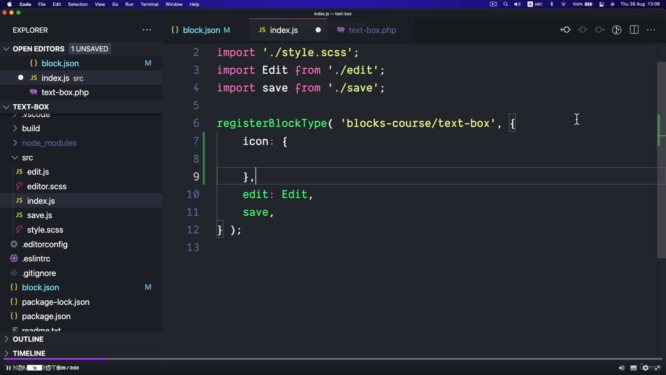Viewport: 666px width, 375px height.
Task: Open the editor More Actions menu
Action: pos(651,30)
